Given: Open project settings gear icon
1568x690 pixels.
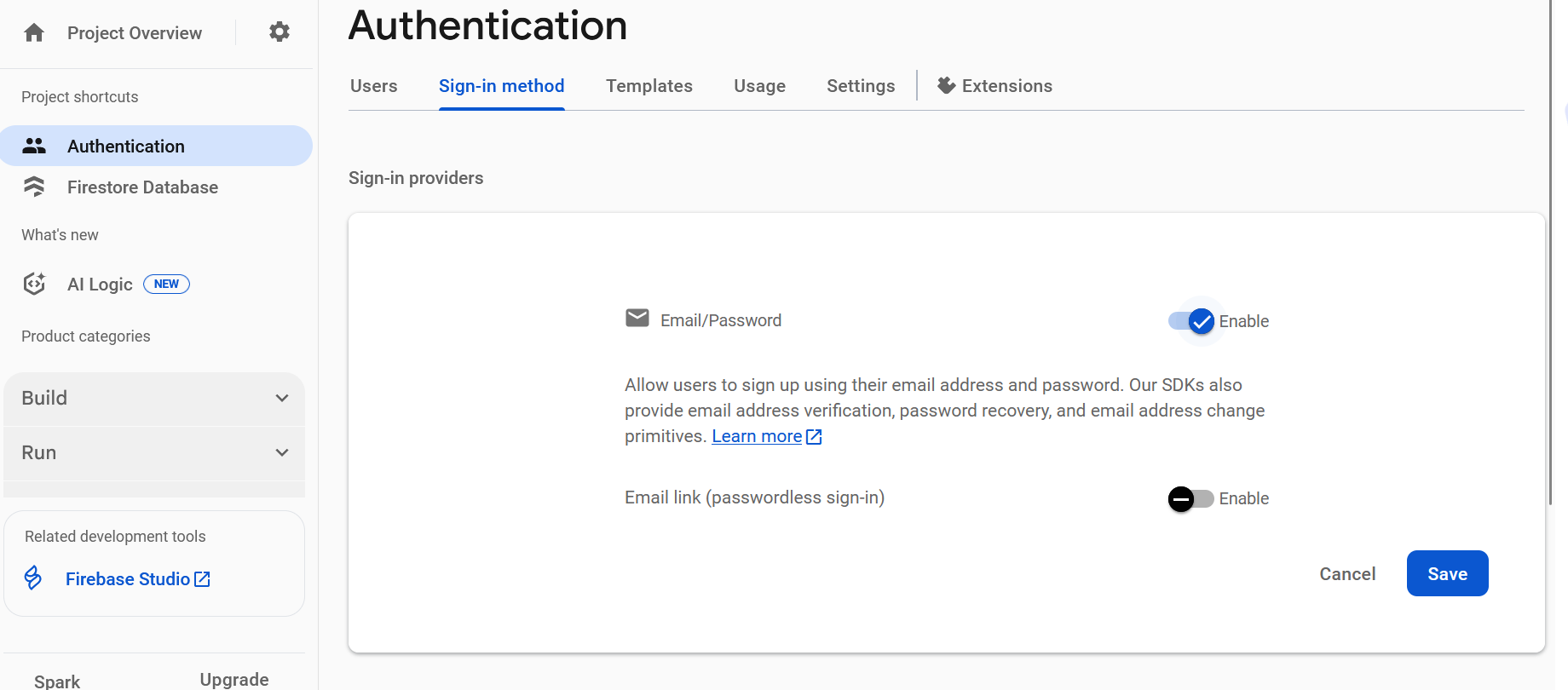Looking at the screenshot, I should (x=280, y=32).
